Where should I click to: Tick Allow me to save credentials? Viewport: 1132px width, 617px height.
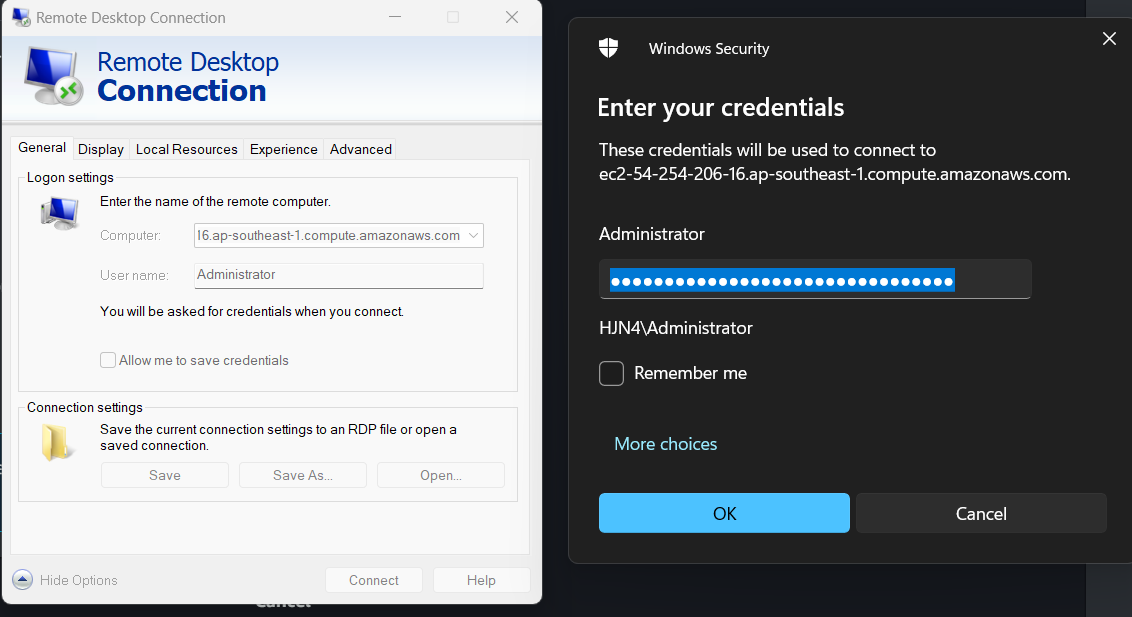click(x=108, y=360)
